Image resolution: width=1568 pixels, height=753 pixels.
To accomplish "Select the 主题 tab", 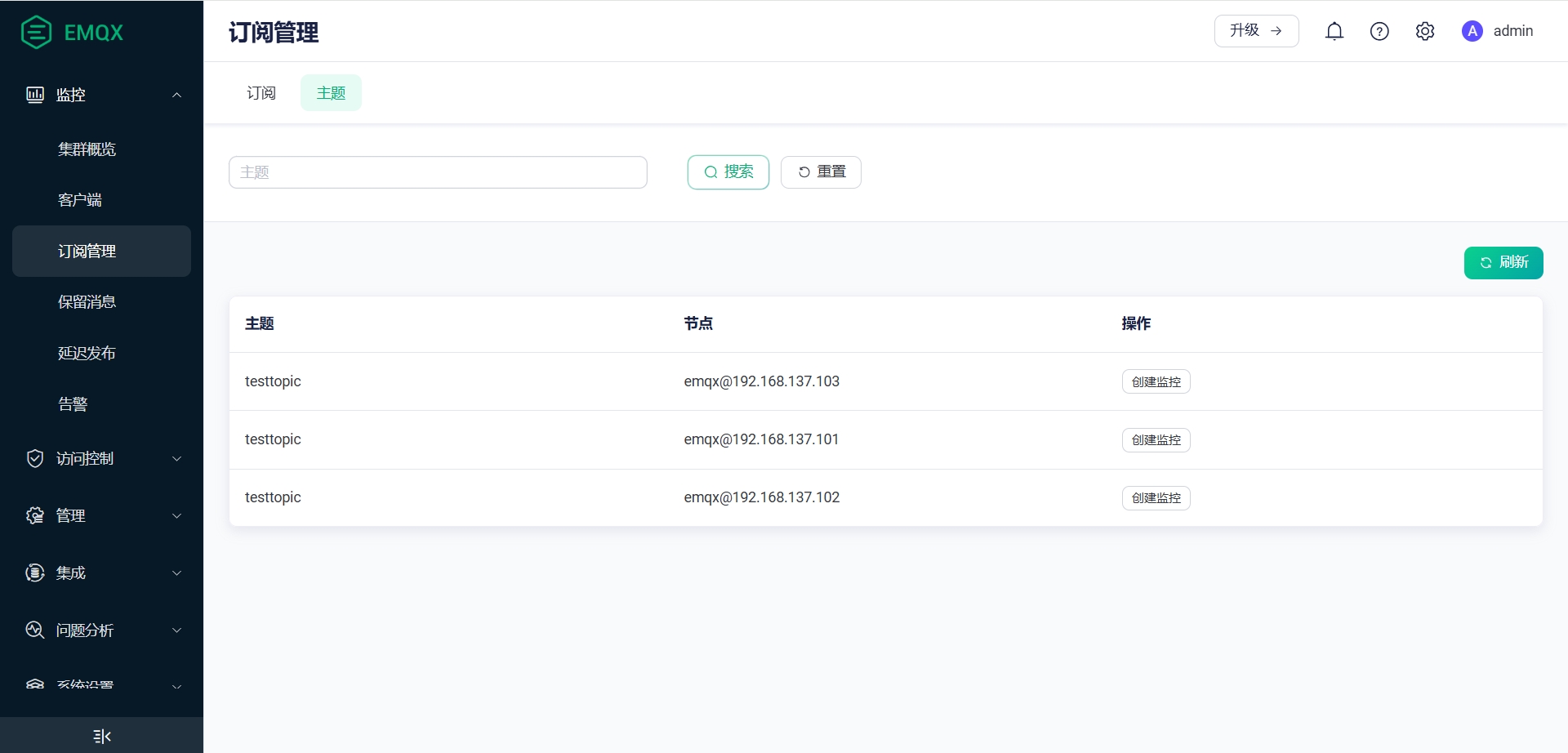I will [331, 93].
